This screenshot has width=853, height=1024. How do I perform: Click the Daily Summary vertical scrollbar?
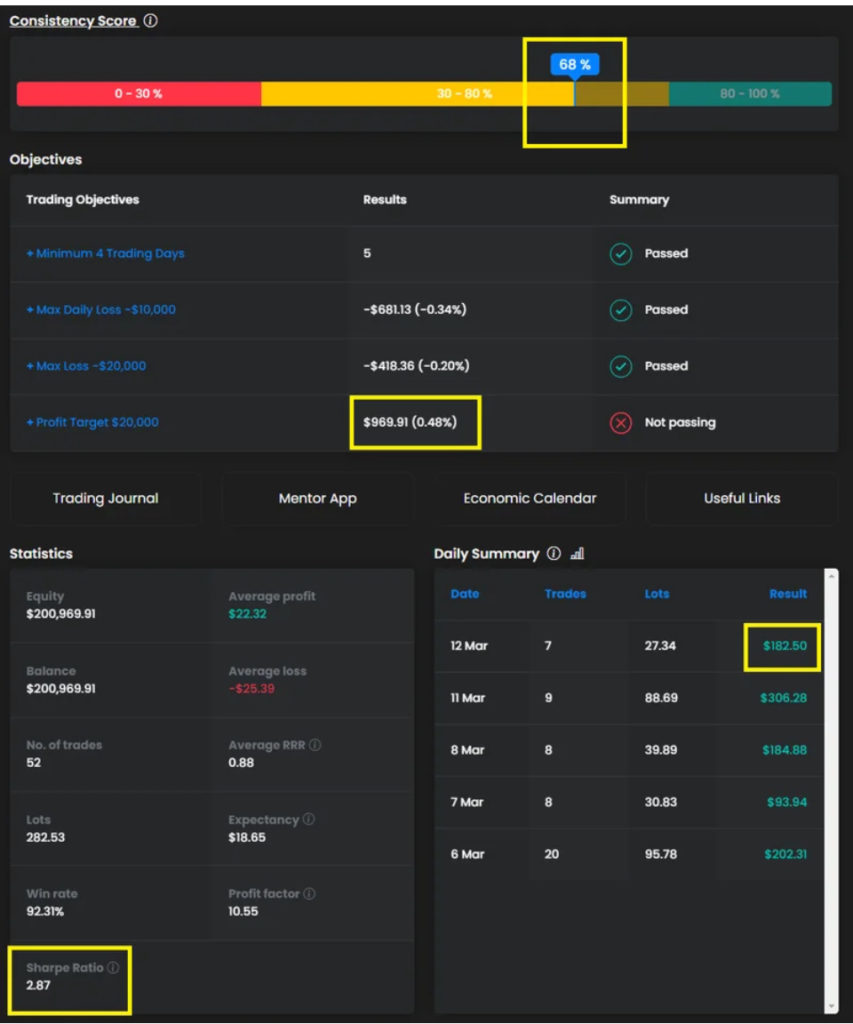pos(830,790)
